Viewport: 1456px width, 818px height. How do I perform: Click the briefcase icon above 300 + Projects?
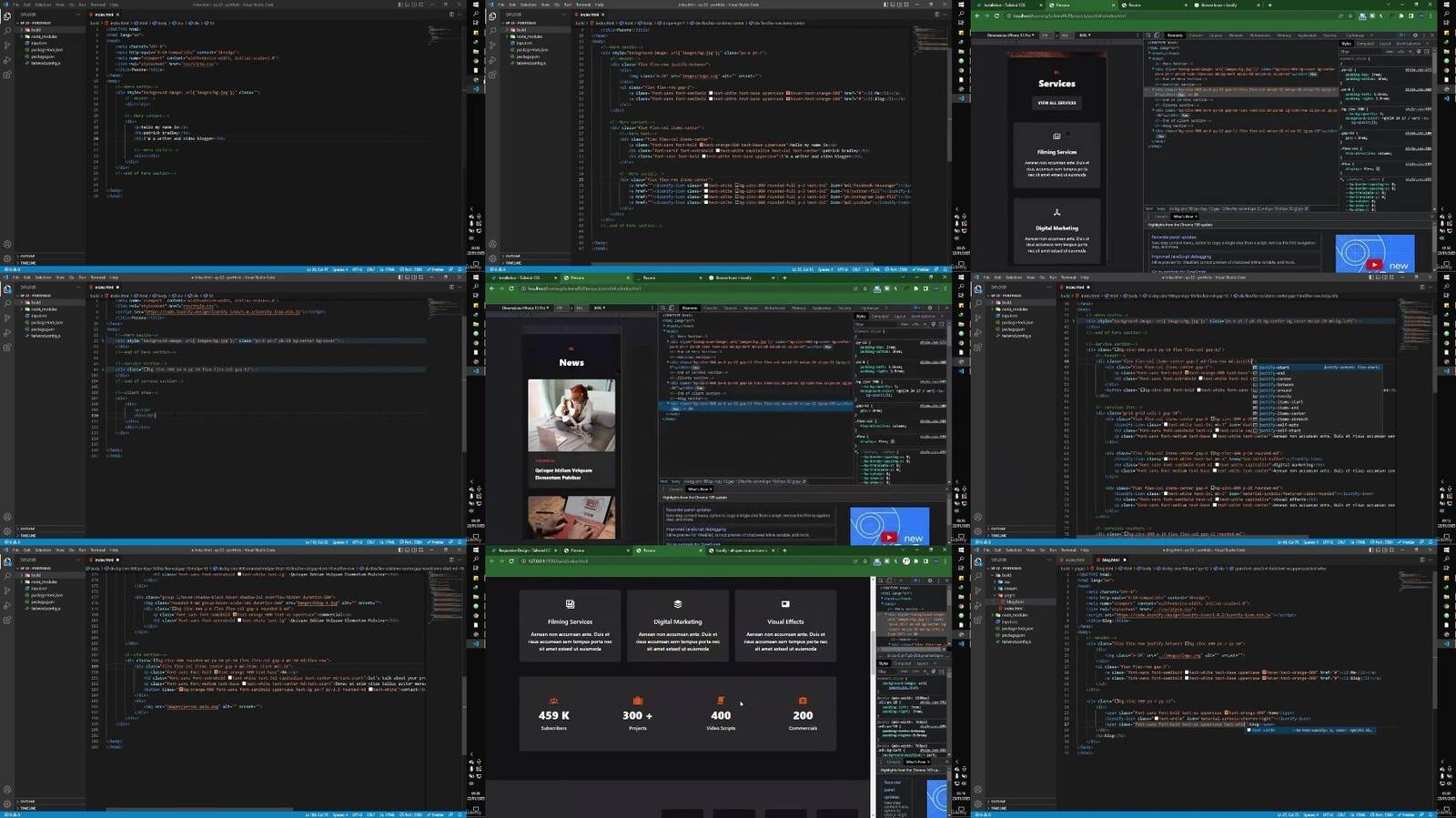pos(637,701)
